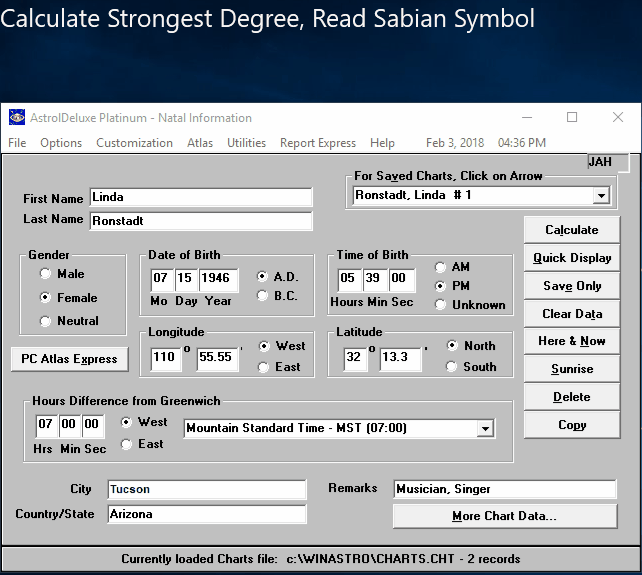Click the Clear Data button
Screen dimensions: 642x575
pos(572,313)
